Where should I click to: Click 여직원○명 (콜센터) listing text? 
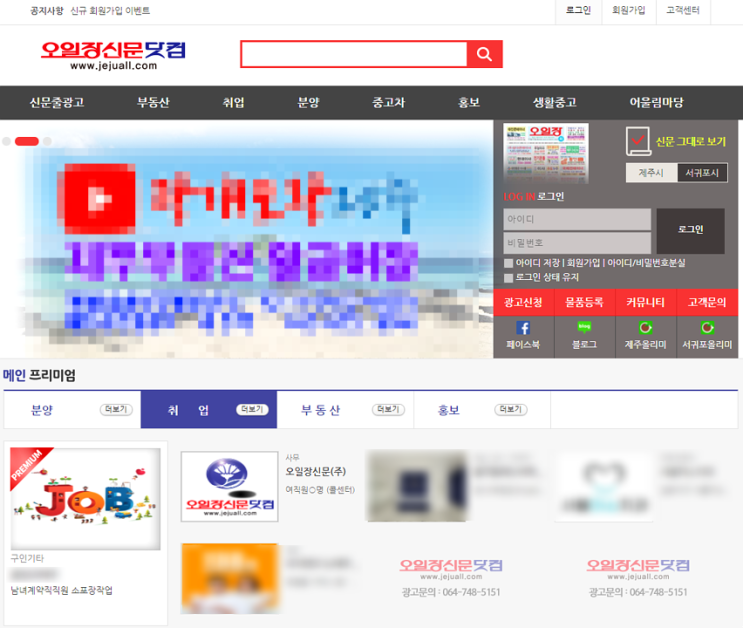tap(320, 490)
